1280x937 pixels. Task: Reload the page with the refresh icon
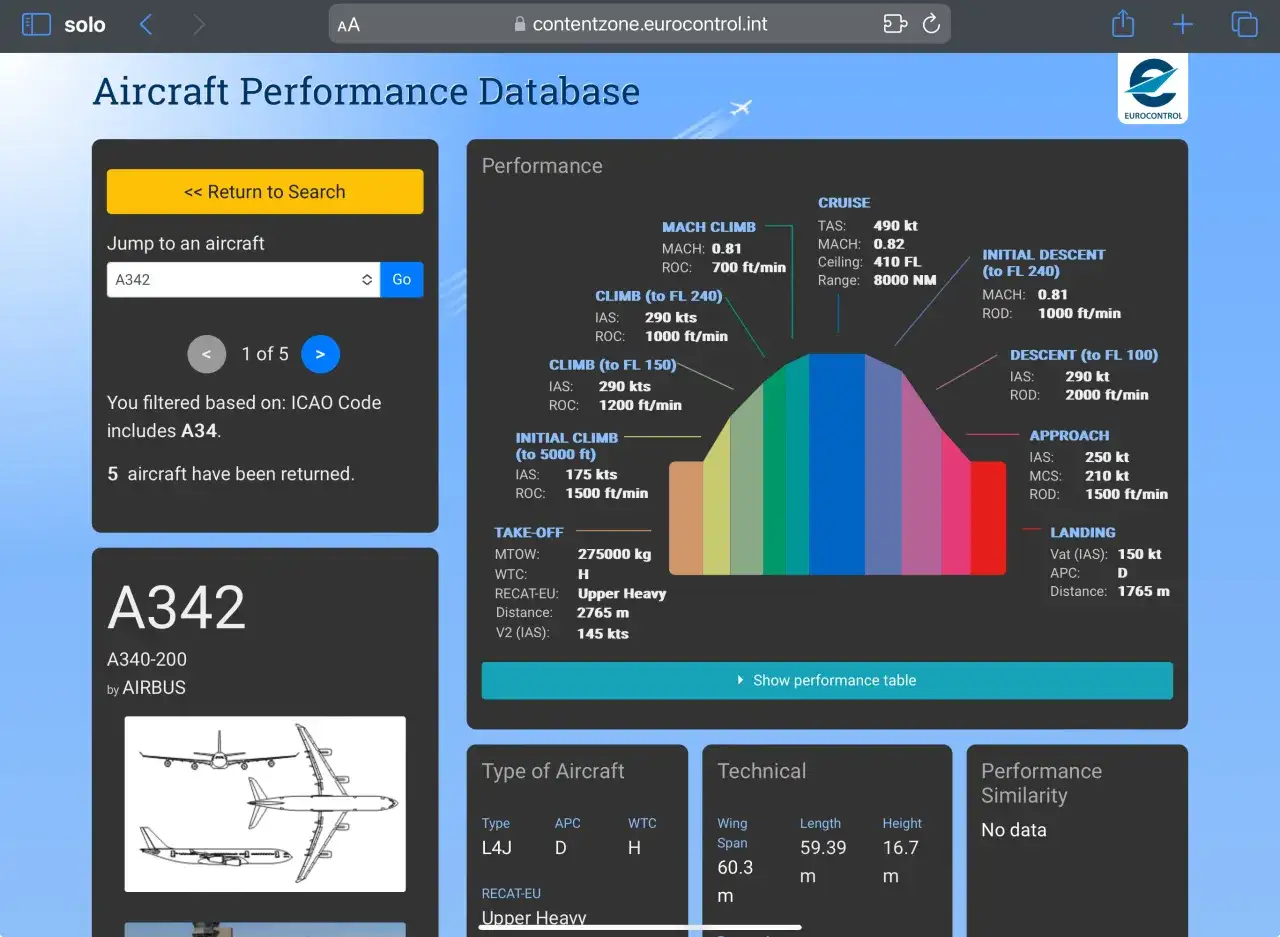[931, 24]
